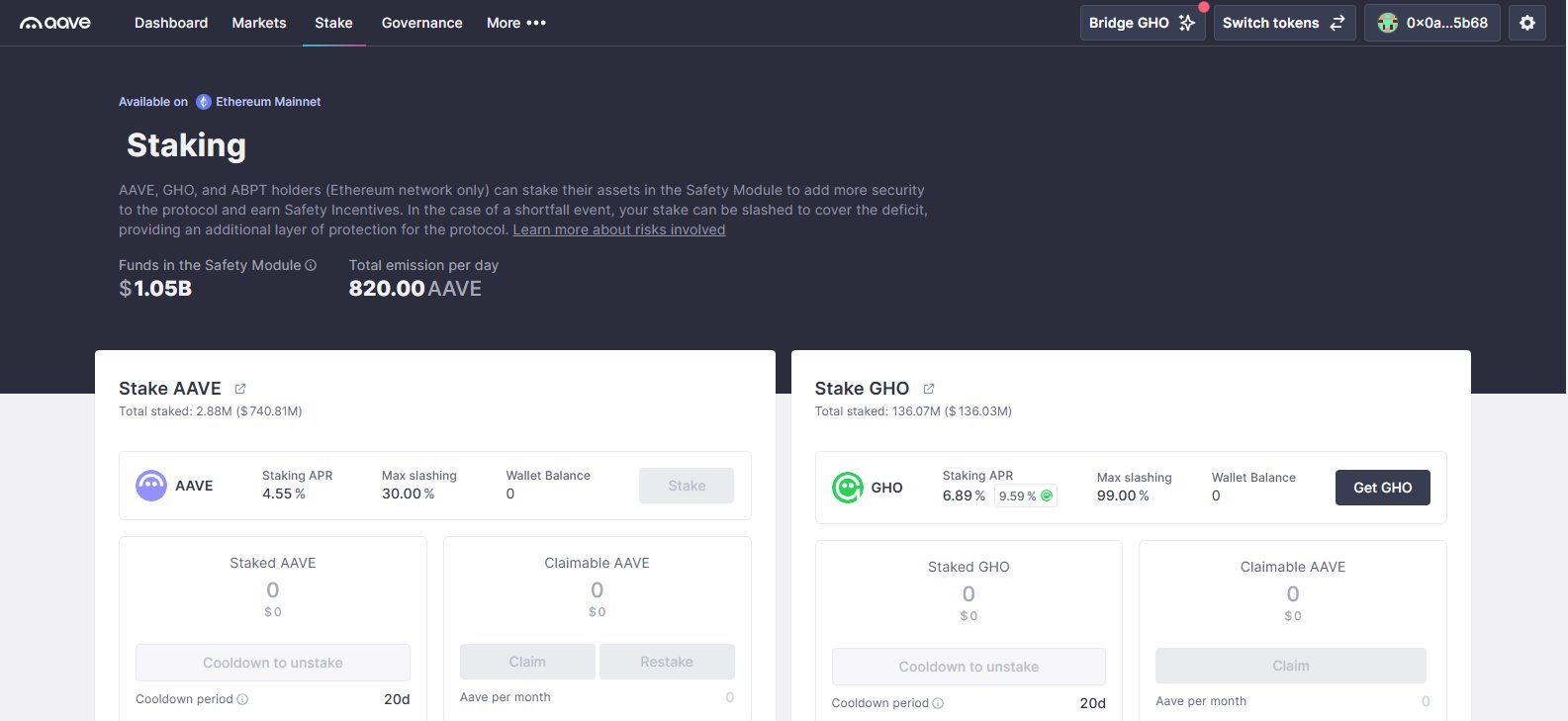Click the Stake AAVE heading
1568x721 pixels.
tap(170, 389)
